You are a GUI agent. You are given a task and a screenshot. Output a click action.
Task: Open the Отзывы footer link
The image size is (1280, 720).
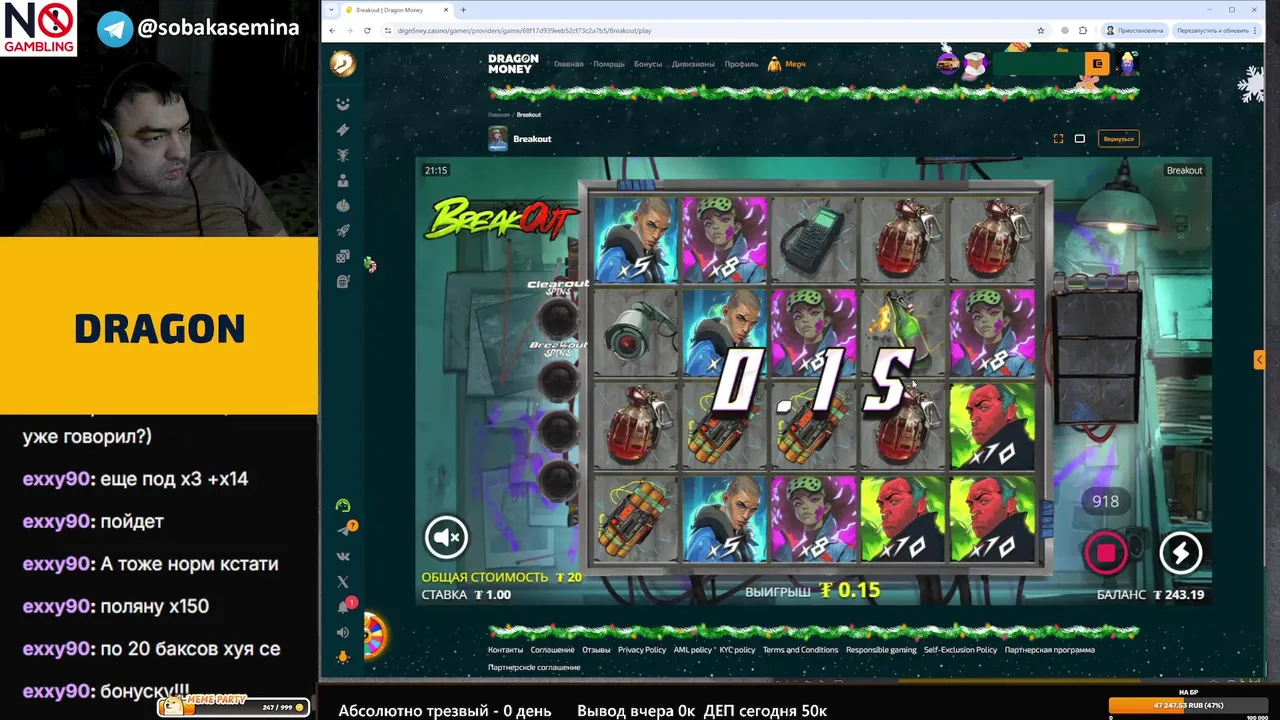click(x=596, y=650)
